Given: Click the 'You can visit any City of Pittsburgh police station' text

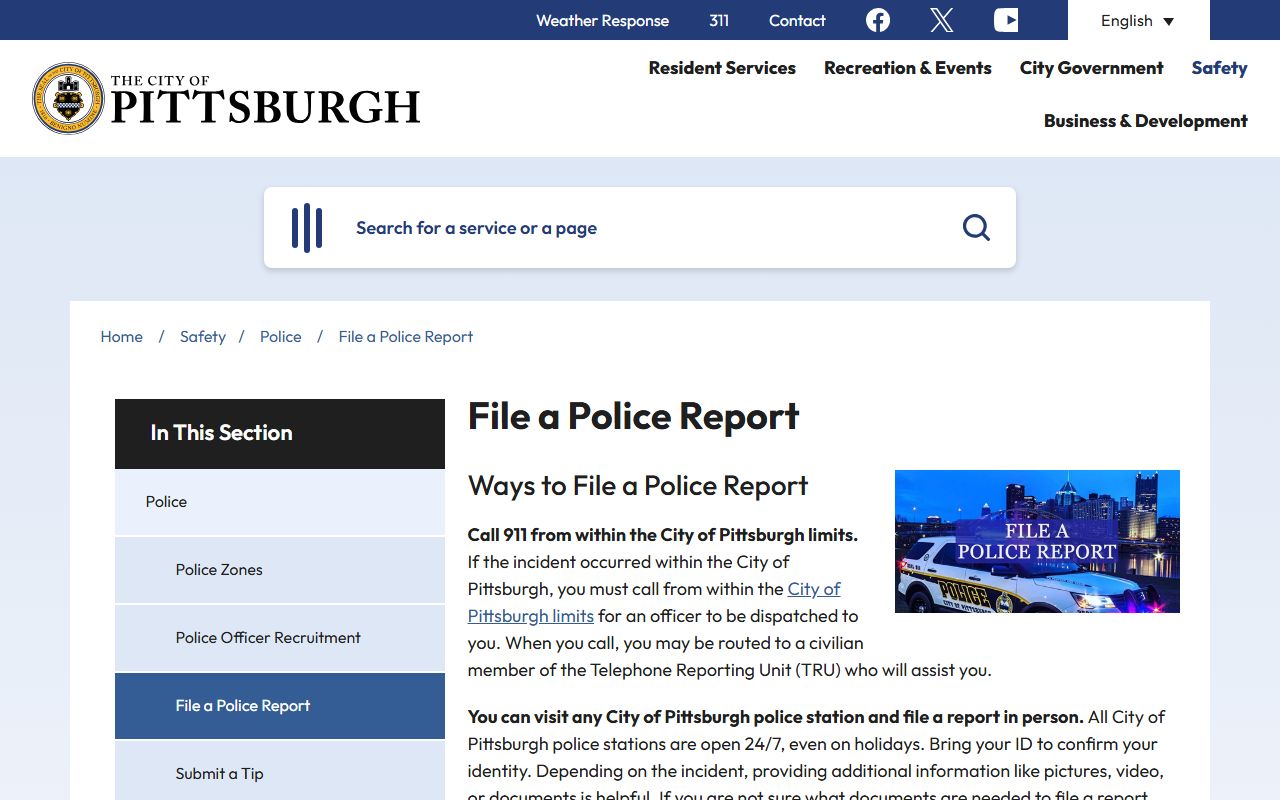Looking at the screenshot, I should tap(776, 717).
